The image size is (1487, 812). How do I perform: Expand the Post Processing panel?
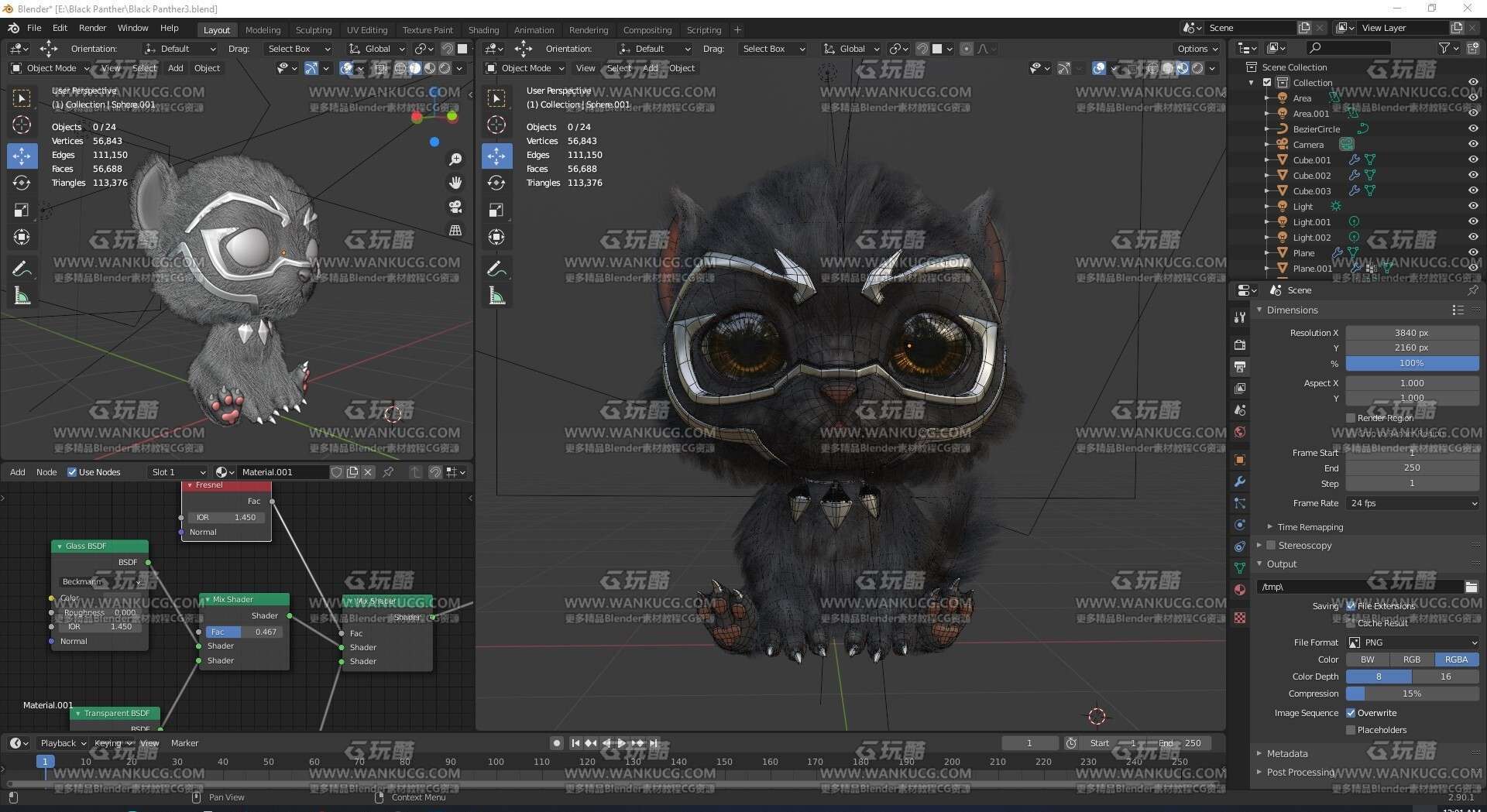1300,772
